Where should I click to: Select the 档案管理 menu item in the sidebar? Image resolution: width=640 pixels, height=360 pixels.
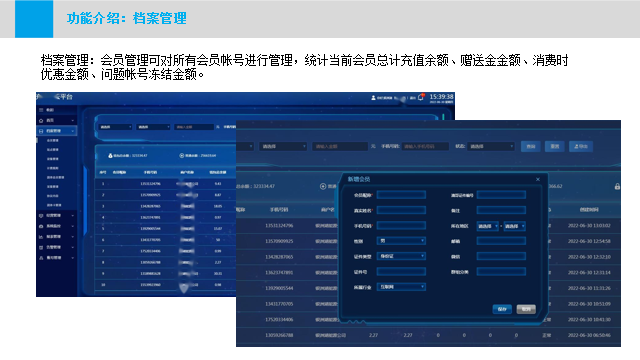57,131
